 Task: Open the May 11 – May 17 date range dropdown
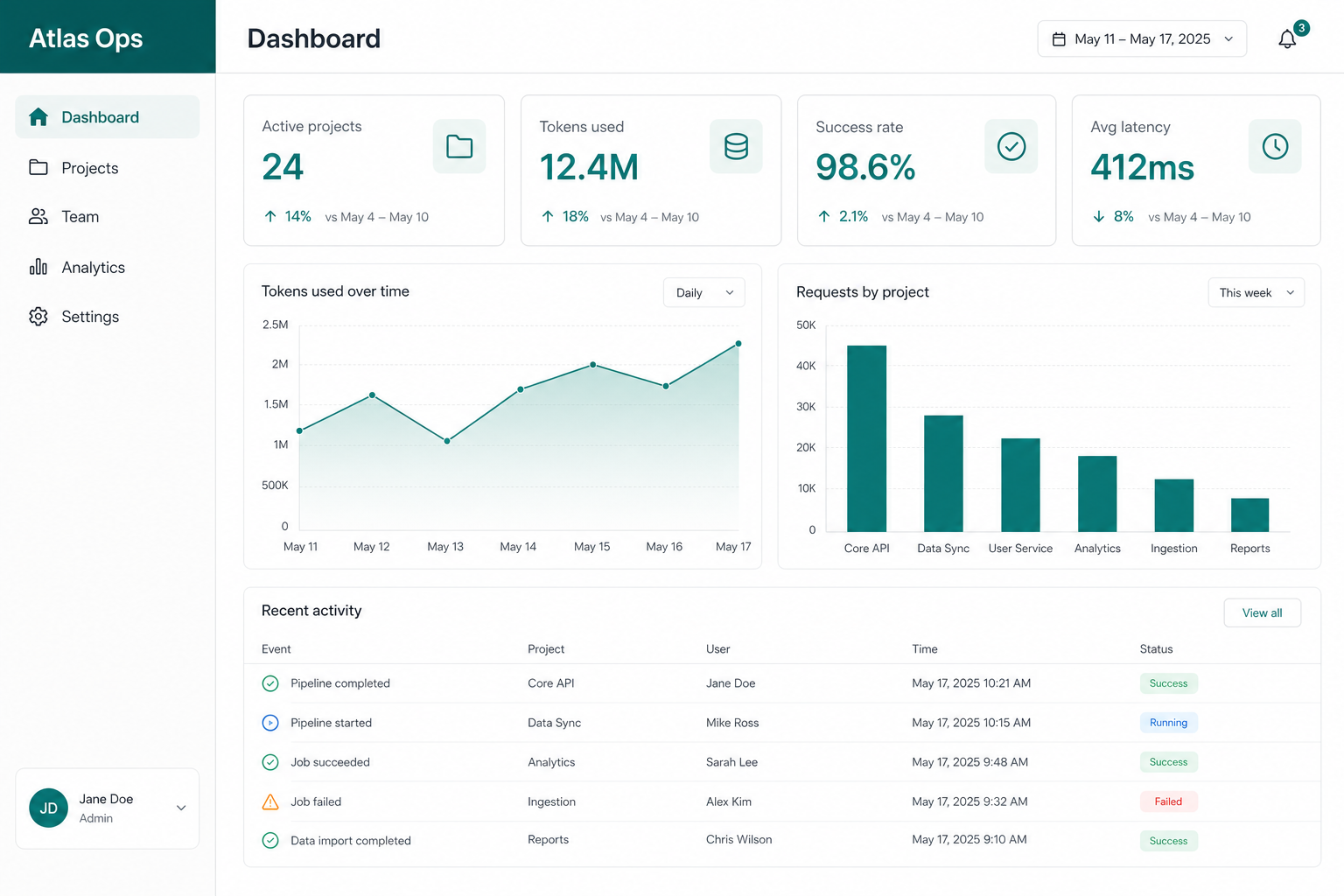tap(1142, 39)
